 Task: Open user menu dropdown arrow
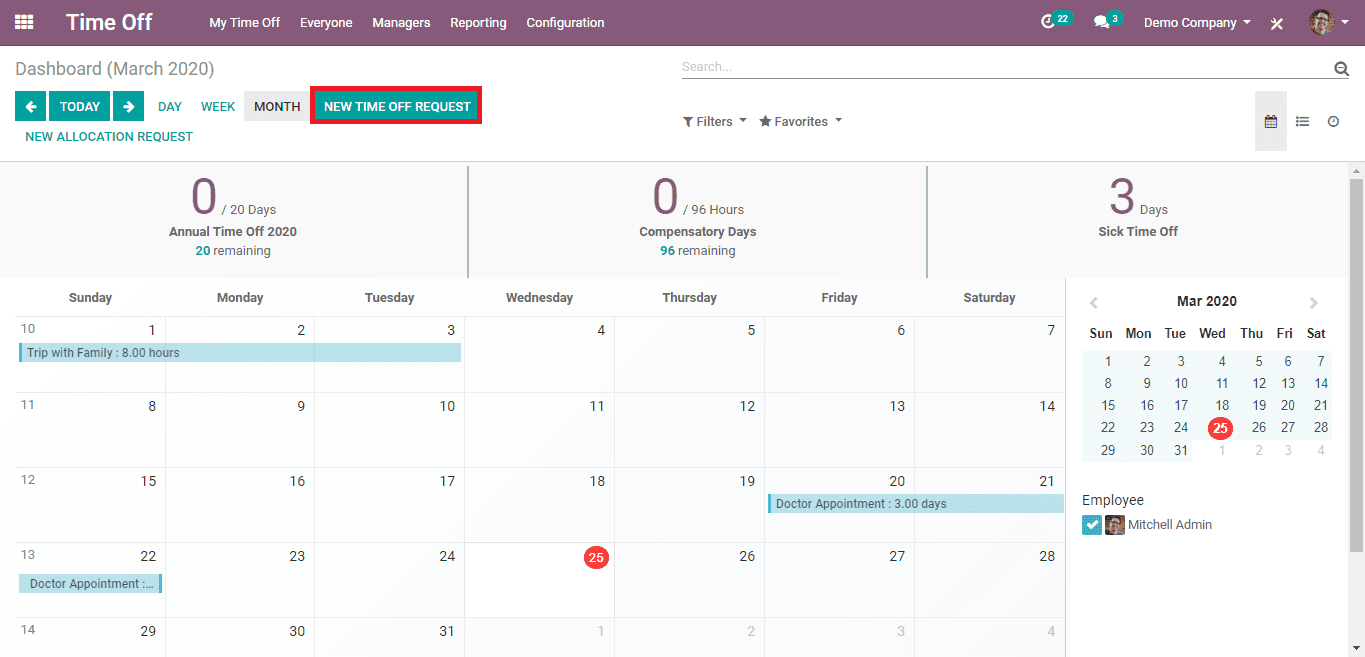(x=1345, y=22)
